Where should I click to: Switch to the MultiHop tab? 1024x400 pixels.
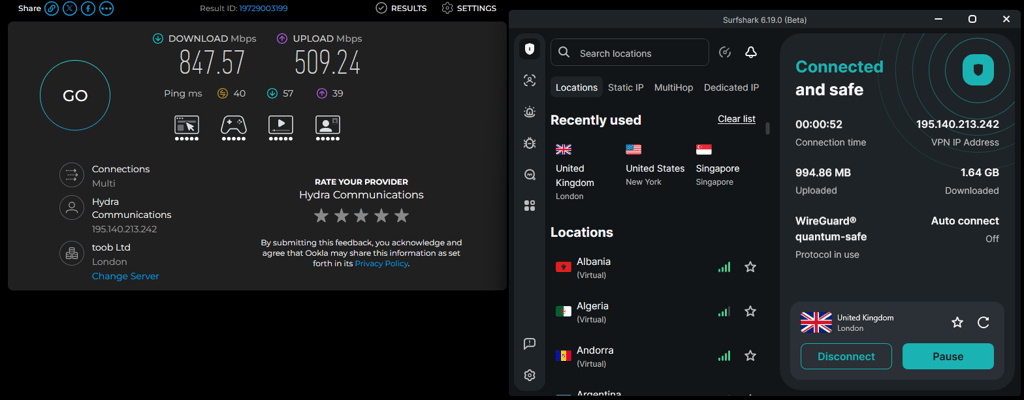tap(673, 88)
